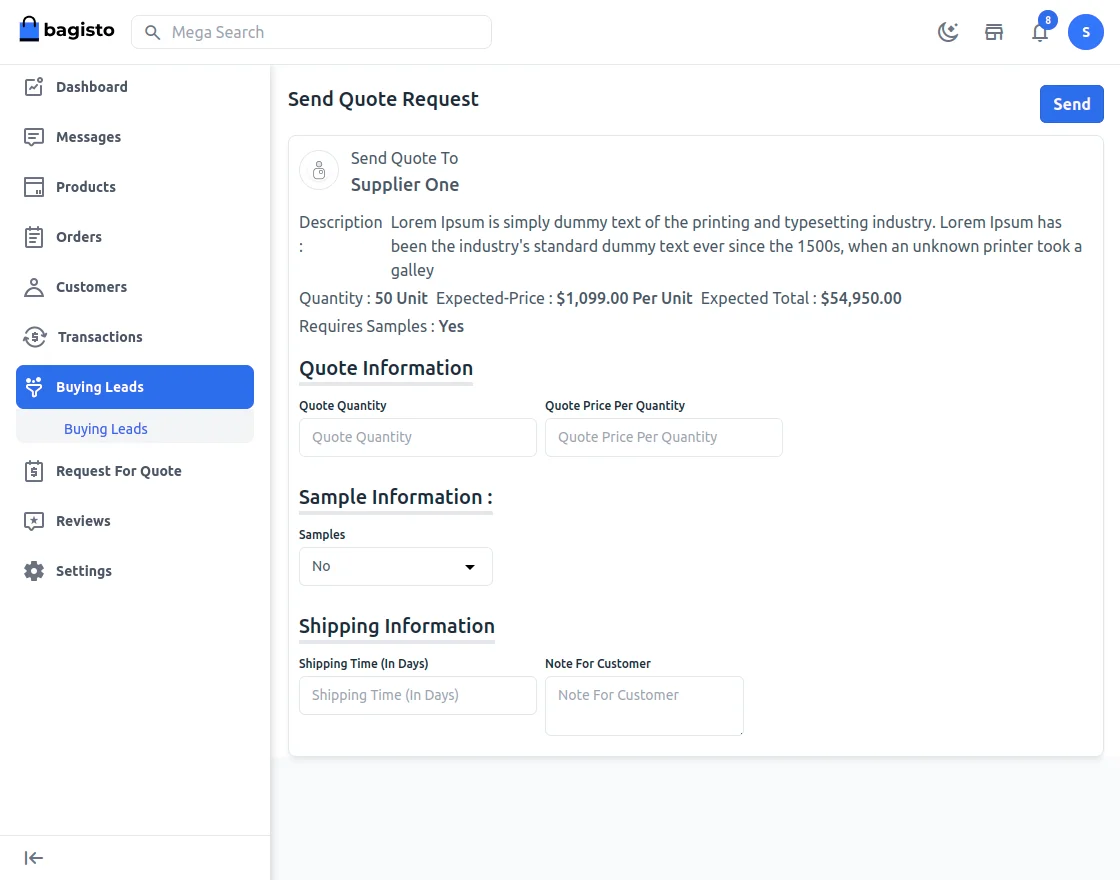The image size is (1120, 880).
Task: Select the Customers sidebar icon
Action: [35, 287]
